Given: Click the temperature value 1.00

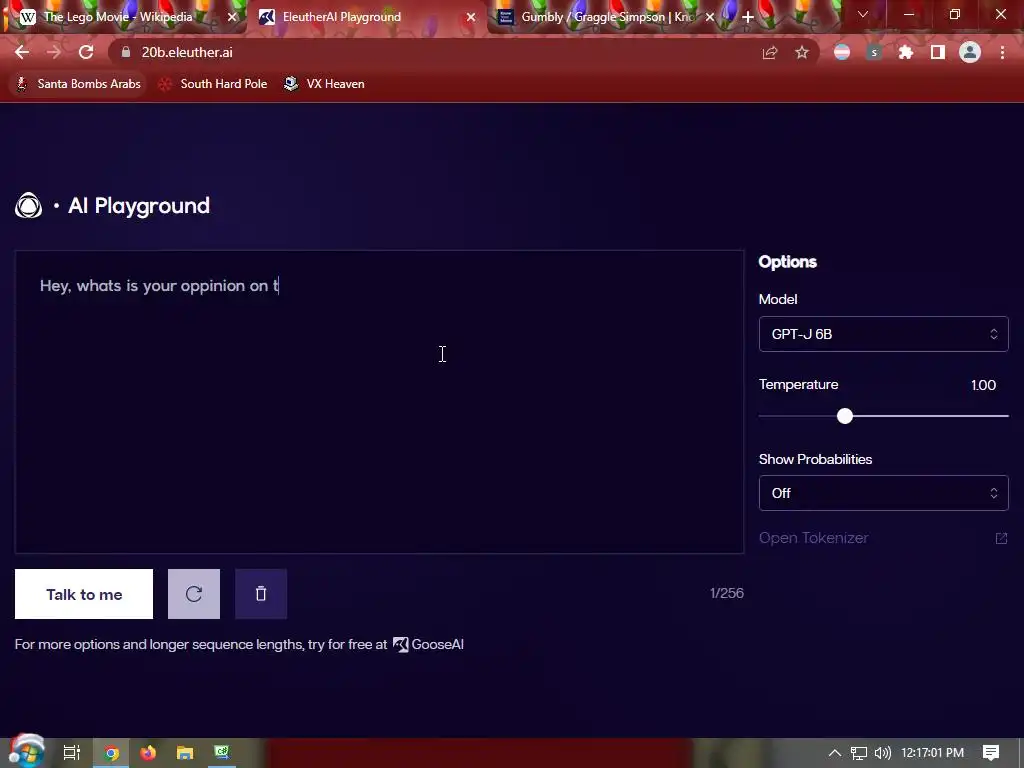Looking at the screenshot, I should 983,385.
